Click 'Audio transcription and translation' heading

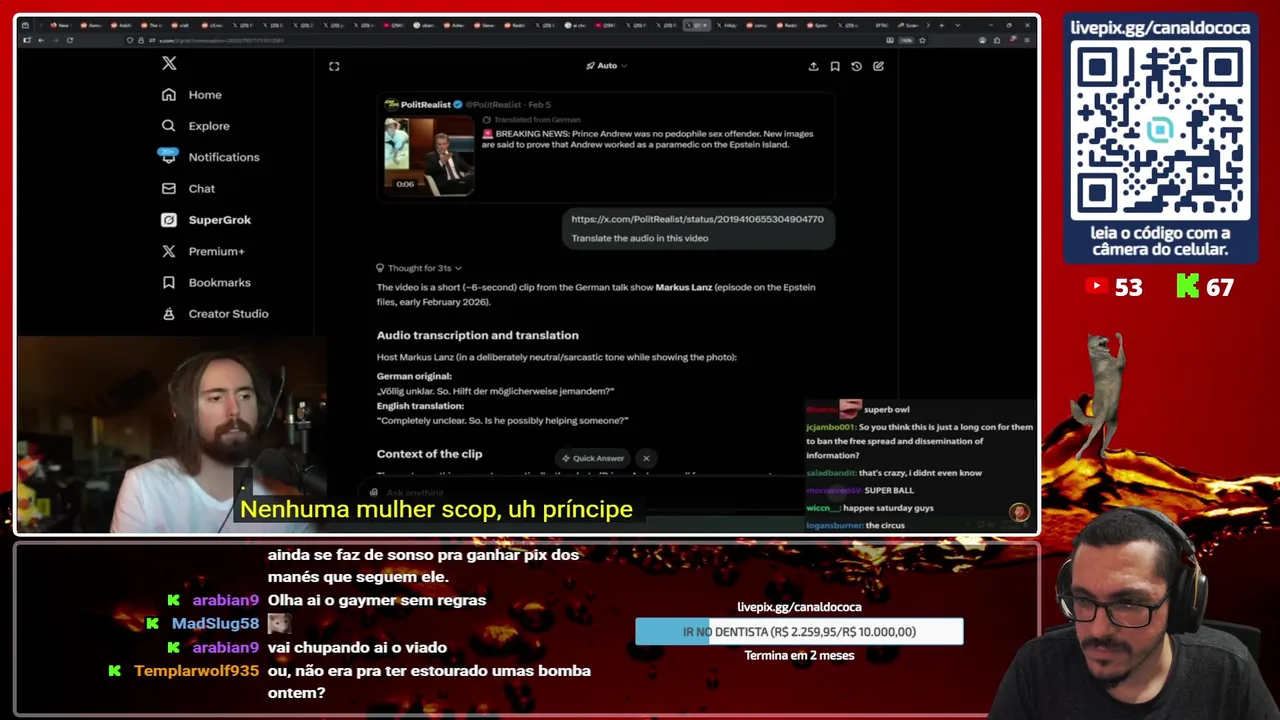[x=477, y=335]
